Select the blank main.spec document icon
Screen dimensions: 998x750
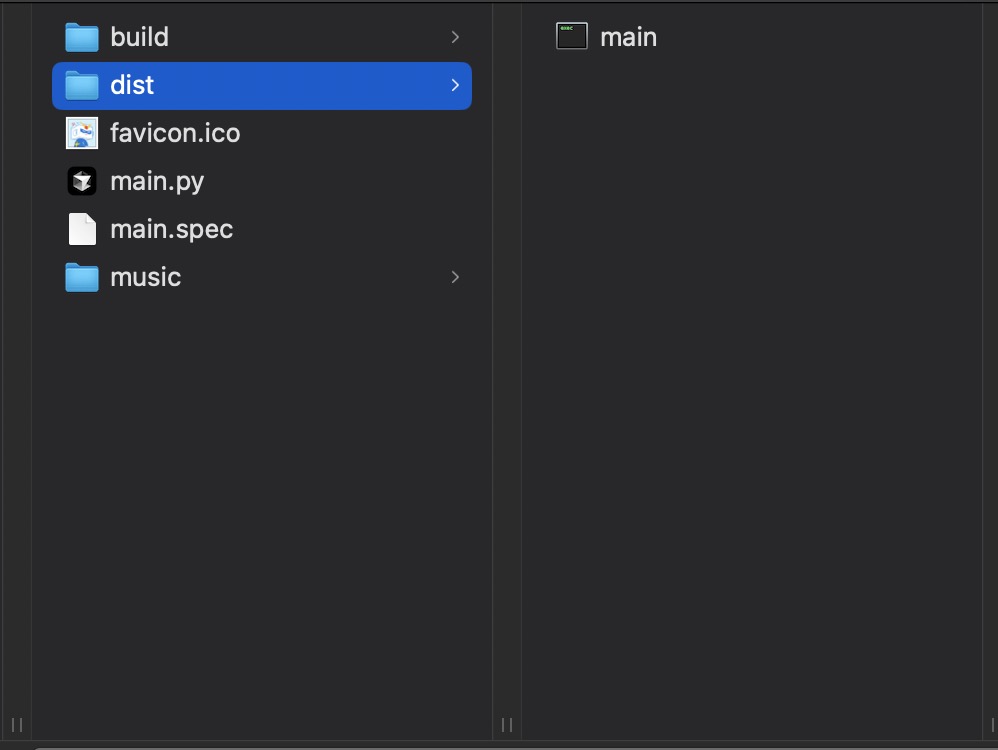(x=82, y=229)
